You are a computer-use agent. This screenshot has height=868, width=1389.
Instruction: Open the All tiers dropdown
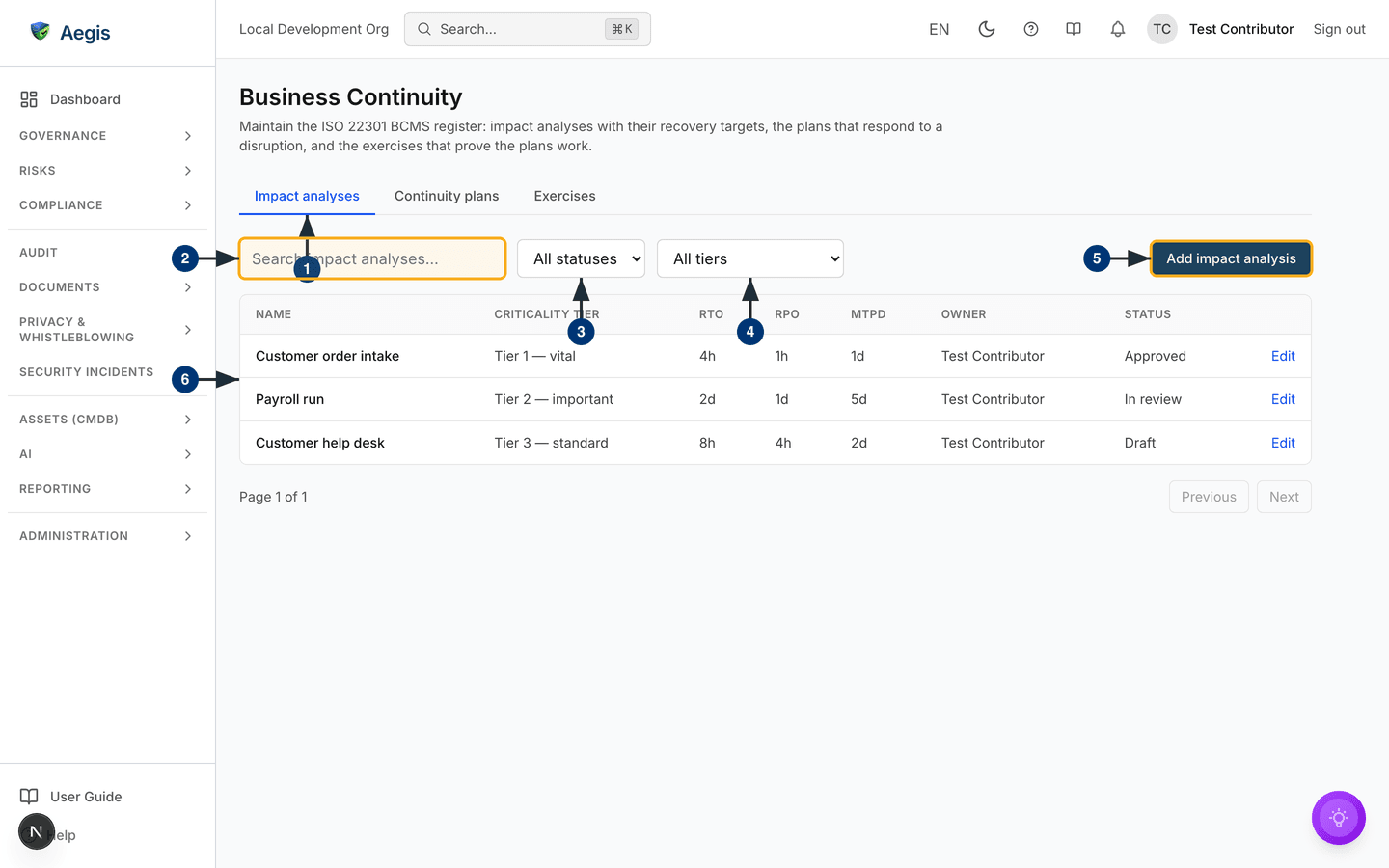click(x=750, y=258)
